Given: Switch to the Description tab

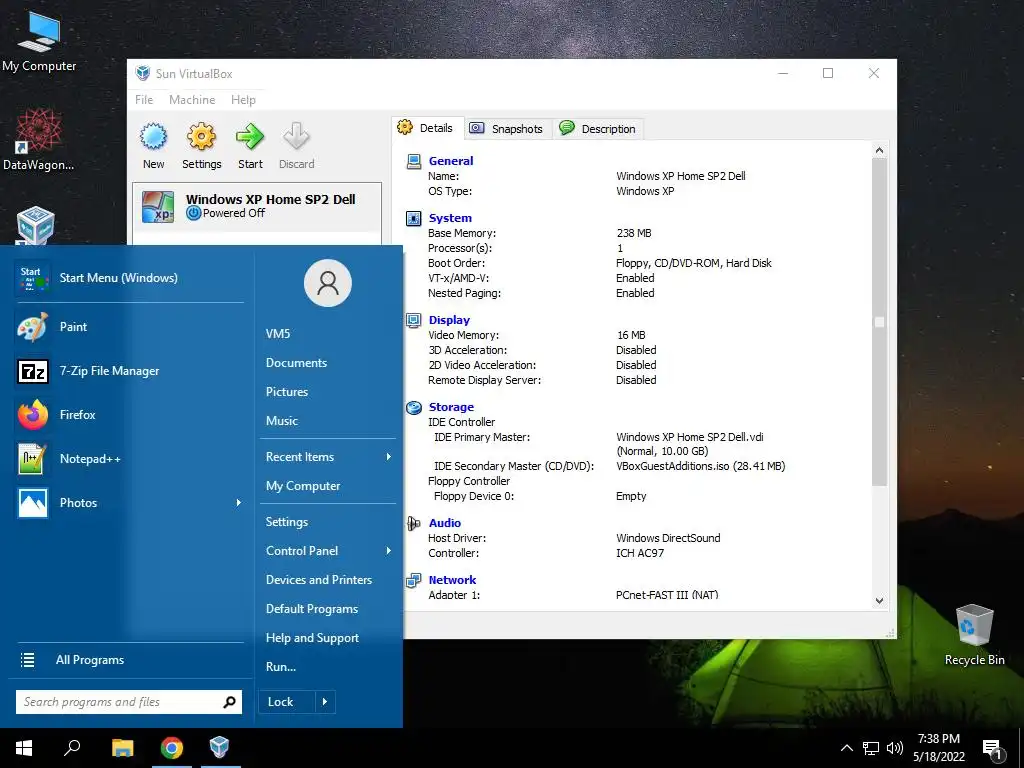Looking at the screenshot, I should 598,129.
